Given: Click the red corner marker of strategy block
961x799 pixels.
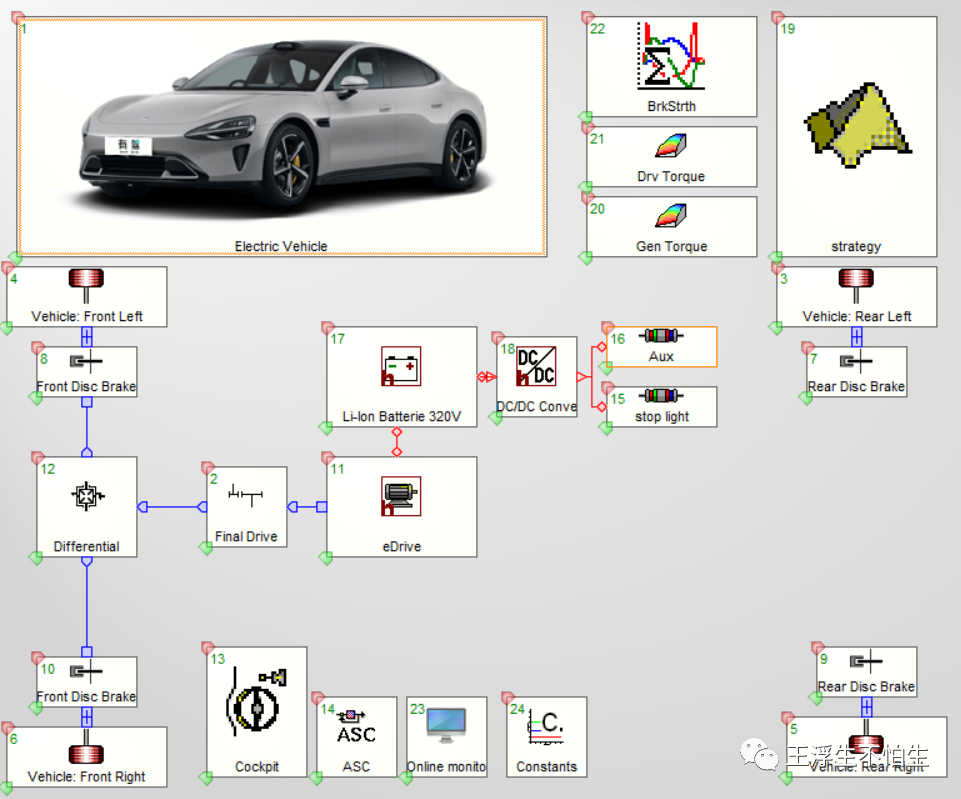Looking at the screenshot, I should (x=778, y=17).
